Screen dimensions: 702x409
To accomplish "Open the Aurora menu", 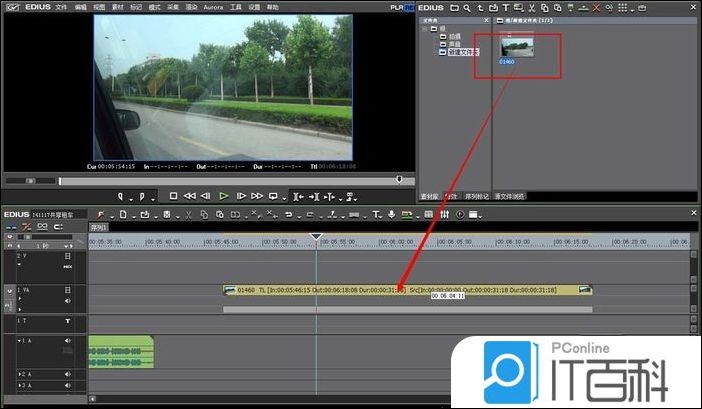I will coord(213,6).
